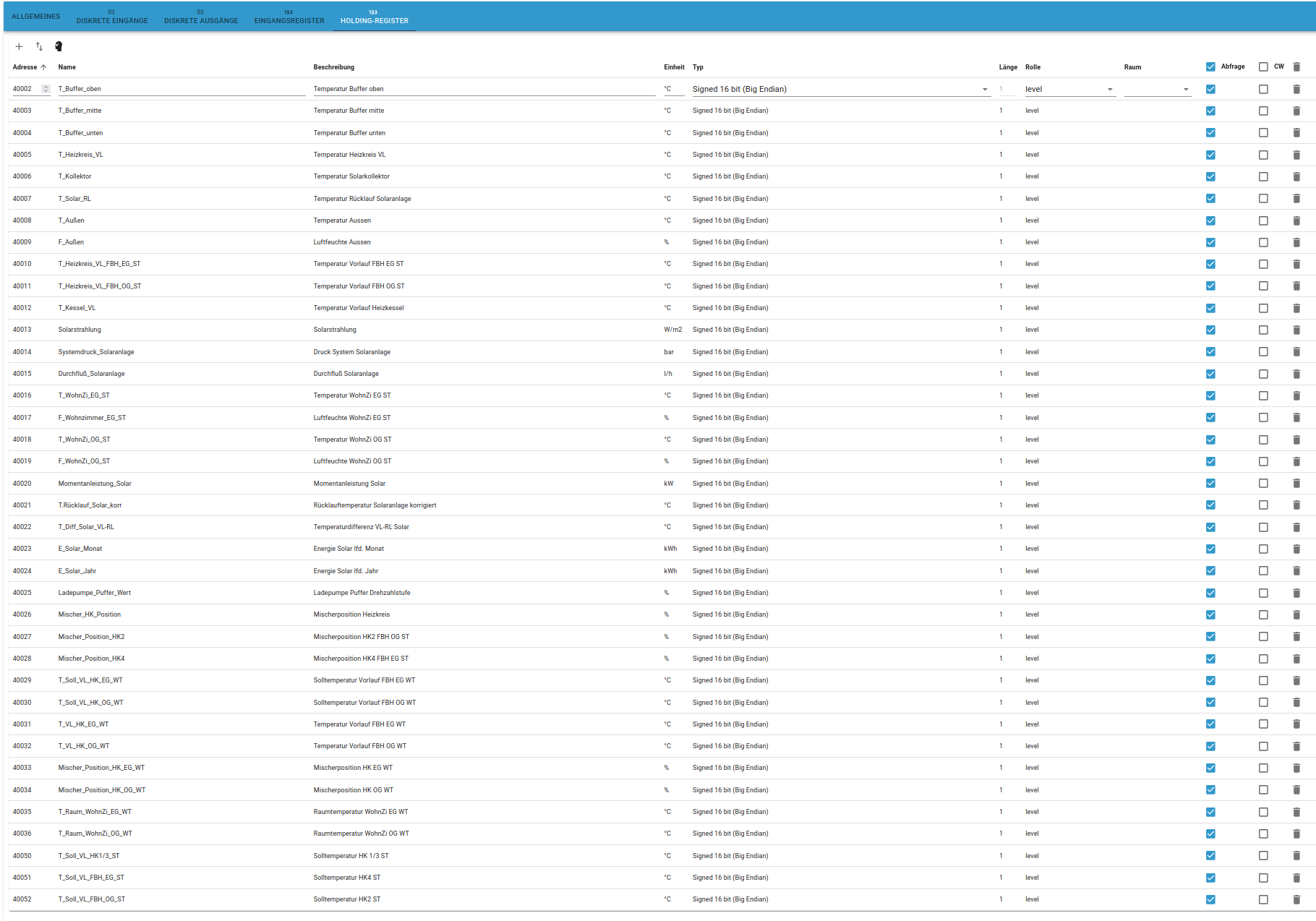Click the up-down arrows sort icon
This screenshot has height=921, width=1316.
[39, 47]
